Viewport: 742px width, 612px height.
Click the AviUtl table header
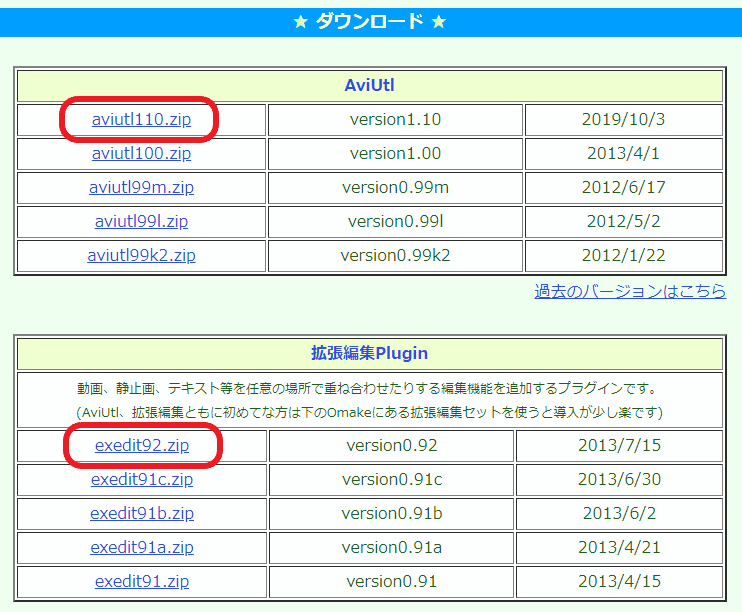[x=370, y=85]
